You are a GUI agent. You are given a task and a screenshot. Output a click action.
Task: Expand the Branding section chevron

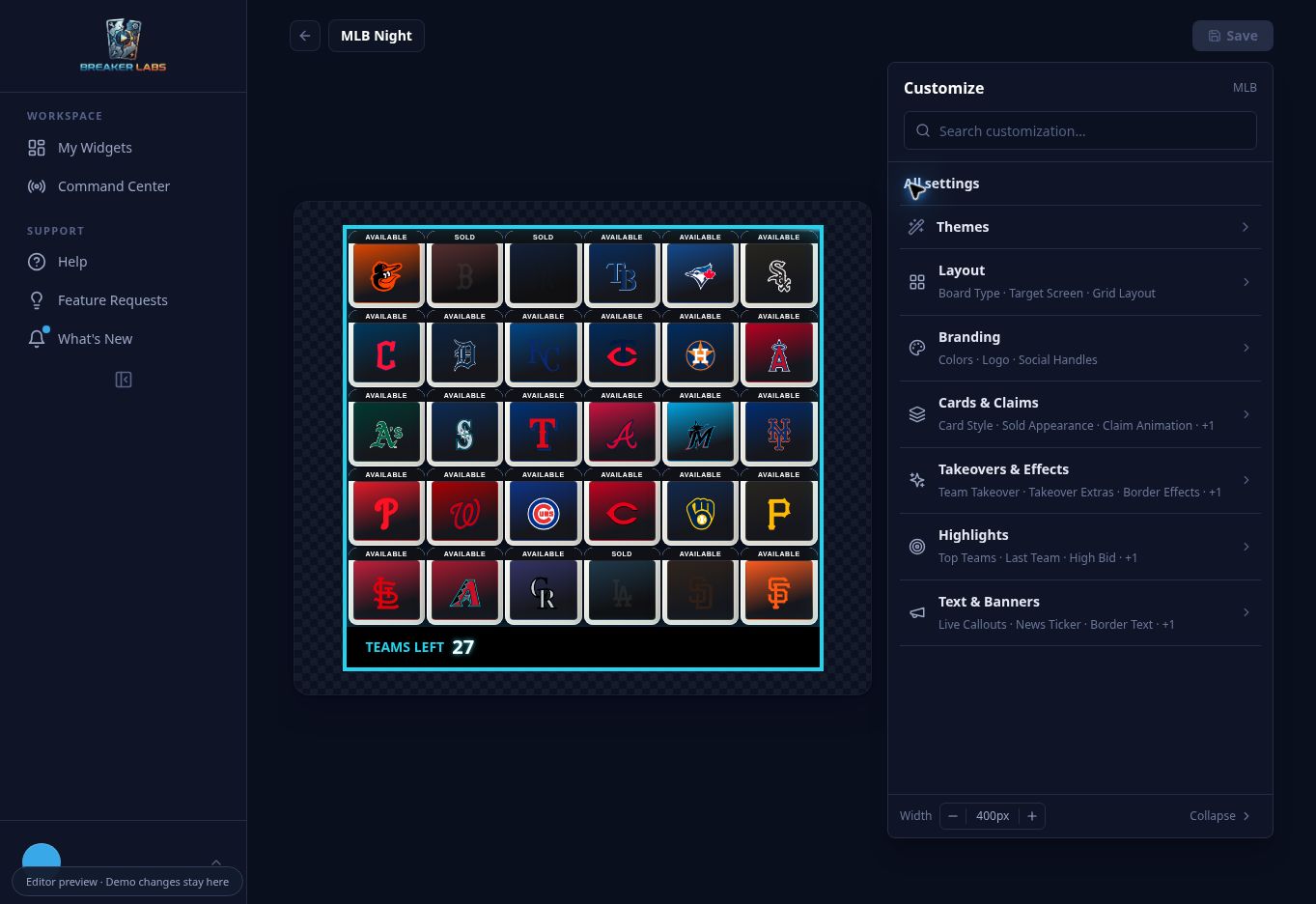1246,348
